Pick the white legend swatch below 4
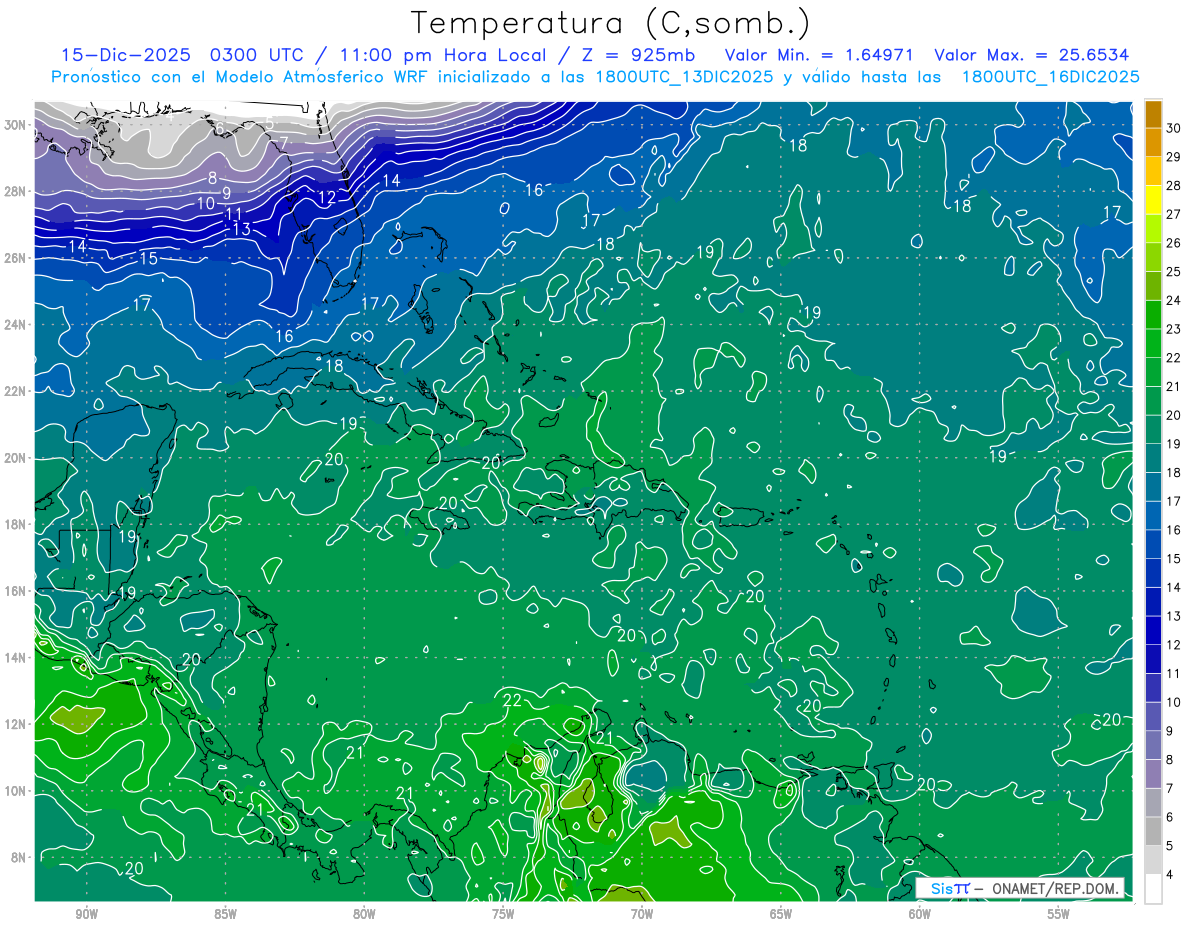Image resolution: width=1200 pixels, height=927 pixels. (1153, 889)
